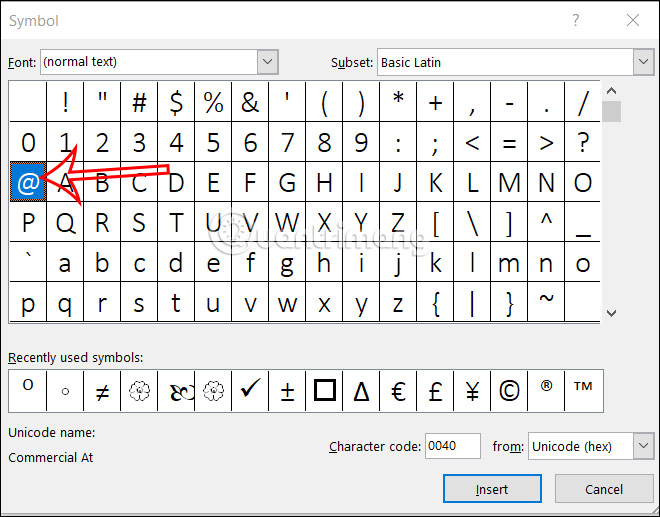Select lowercase letter k in the grid
The image size is (660, 517).
pos(435,262)
